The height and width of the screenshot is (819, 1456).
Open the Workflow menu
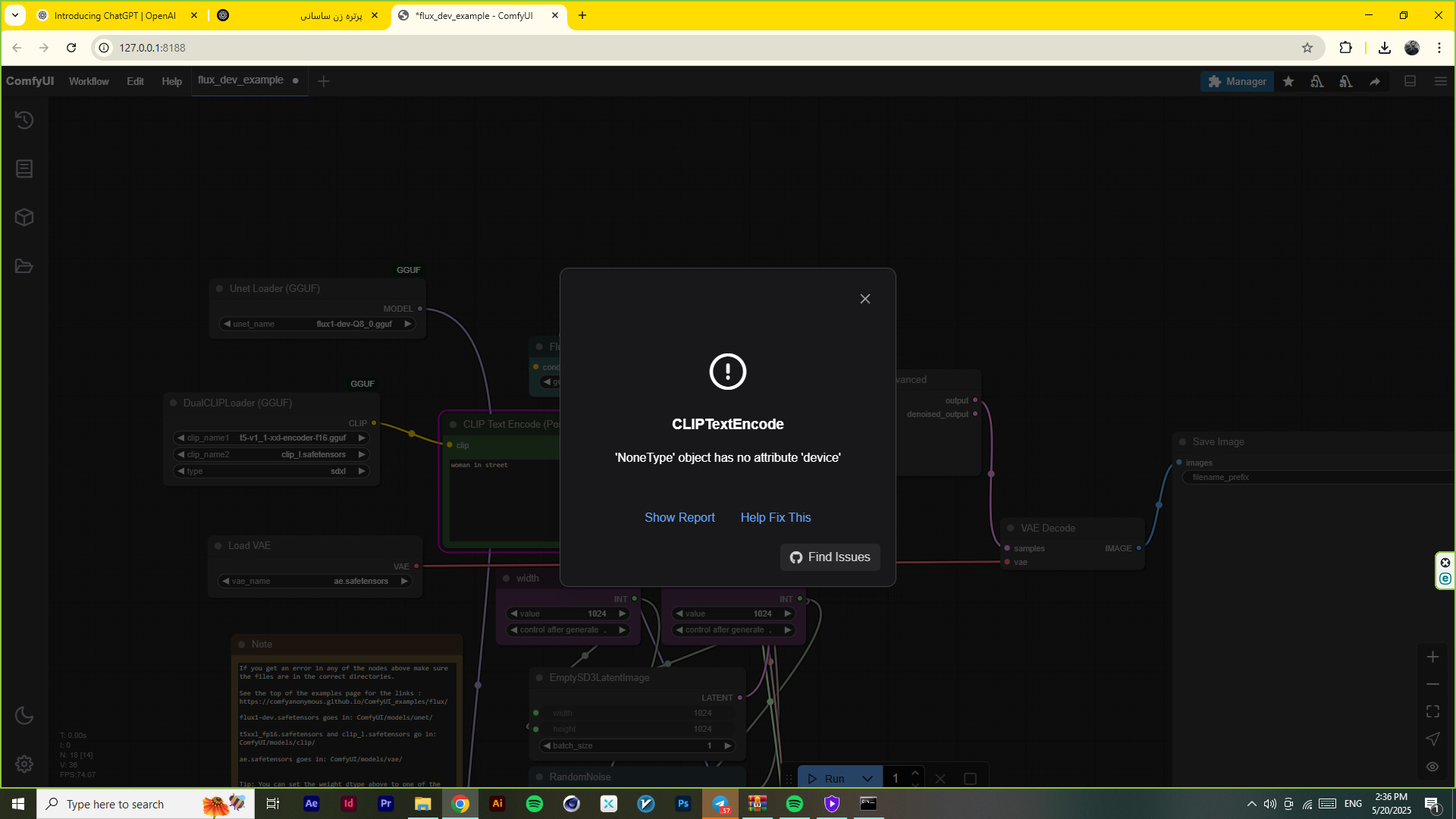click(89, 81)
